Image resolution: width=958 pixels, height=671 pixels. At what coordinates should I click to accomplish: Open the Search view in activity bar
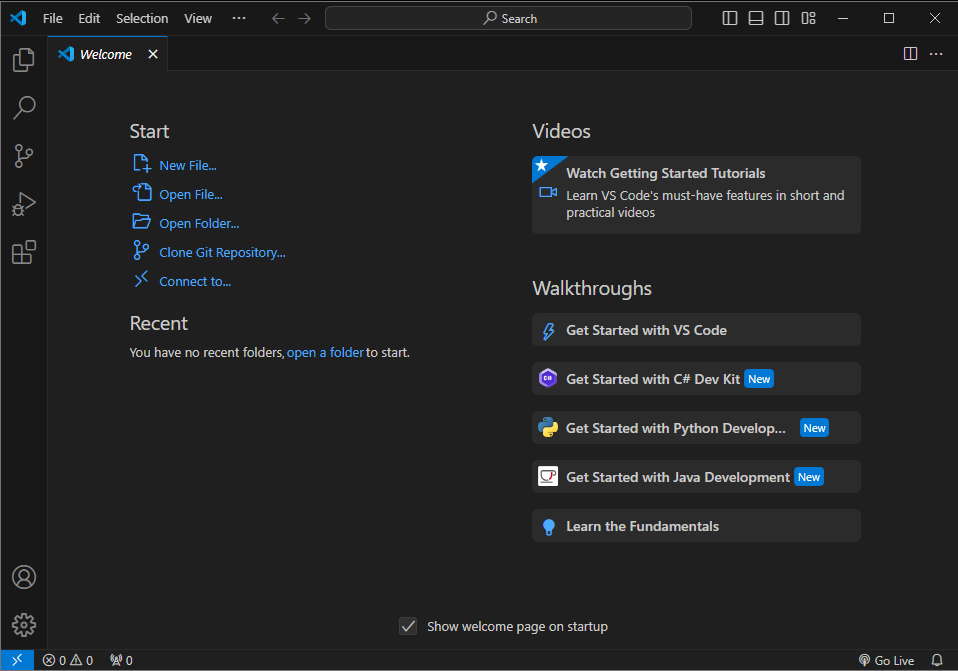(23, 108)
